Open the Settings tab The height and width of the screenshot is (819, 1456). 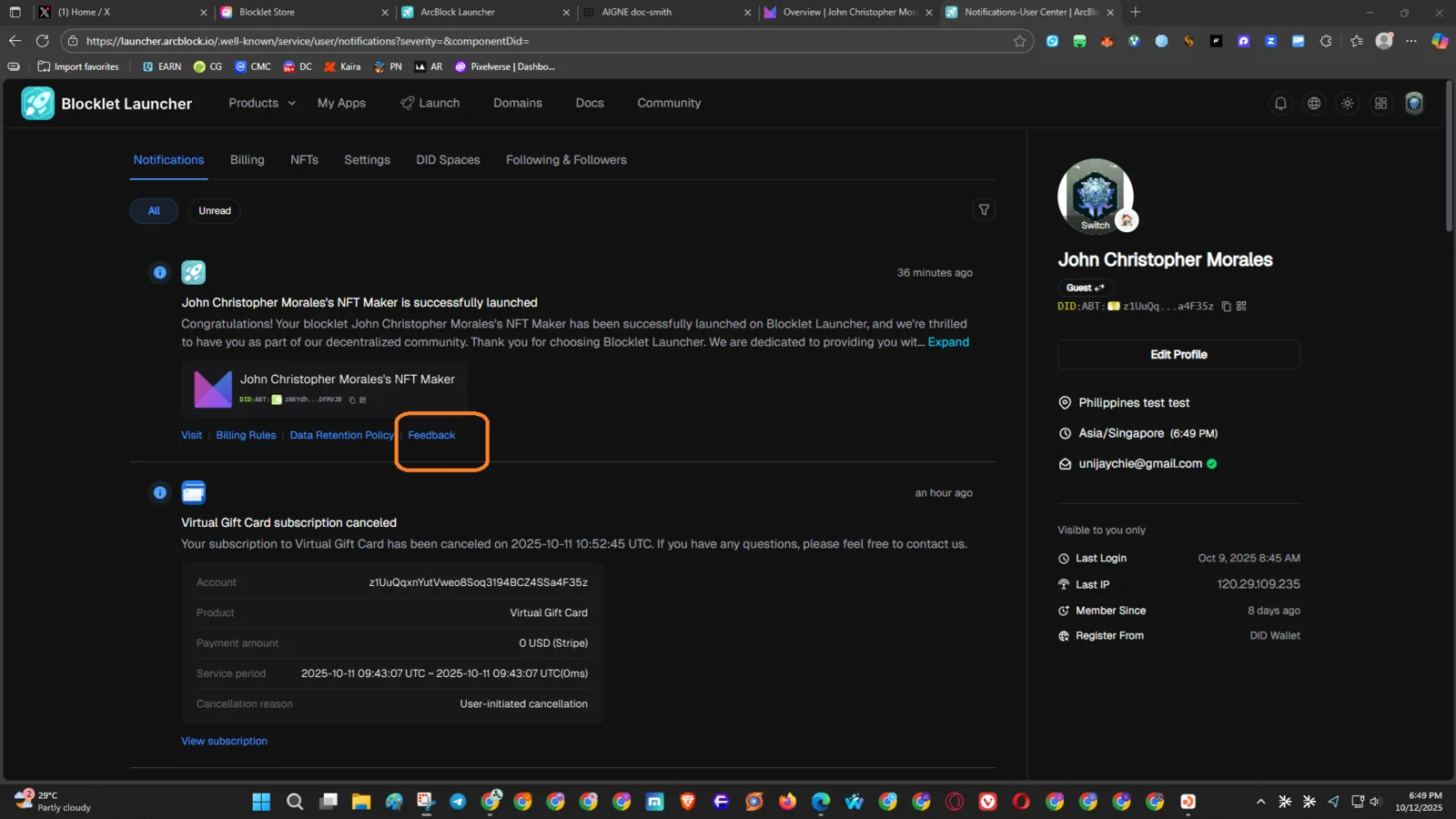tap(367, 160)
